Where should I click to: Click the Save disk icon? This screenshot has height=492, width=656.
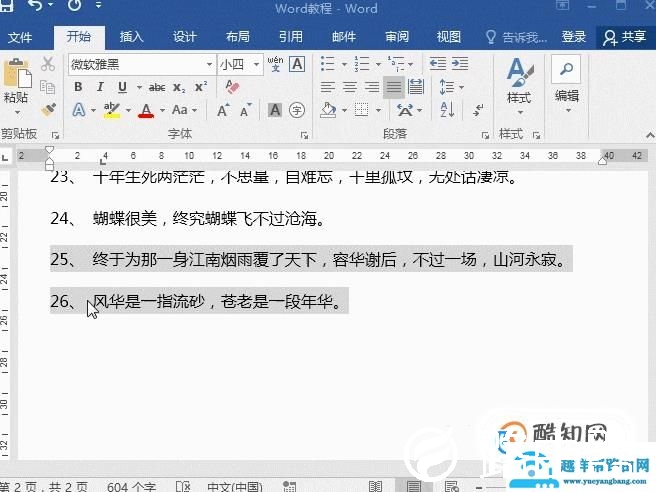click(7, 5)
